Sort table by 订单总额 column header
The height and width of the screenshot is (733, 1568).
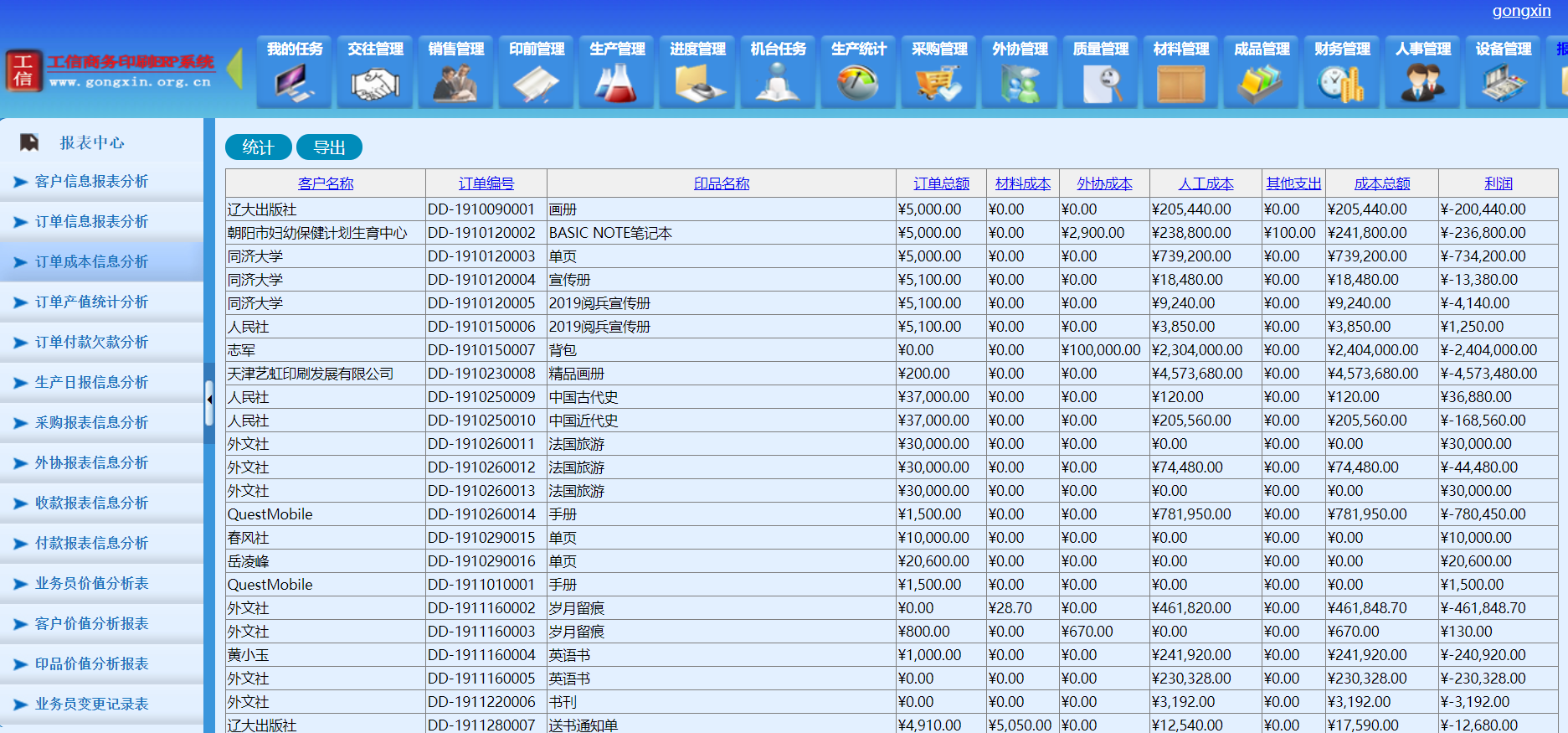point(941,183)
